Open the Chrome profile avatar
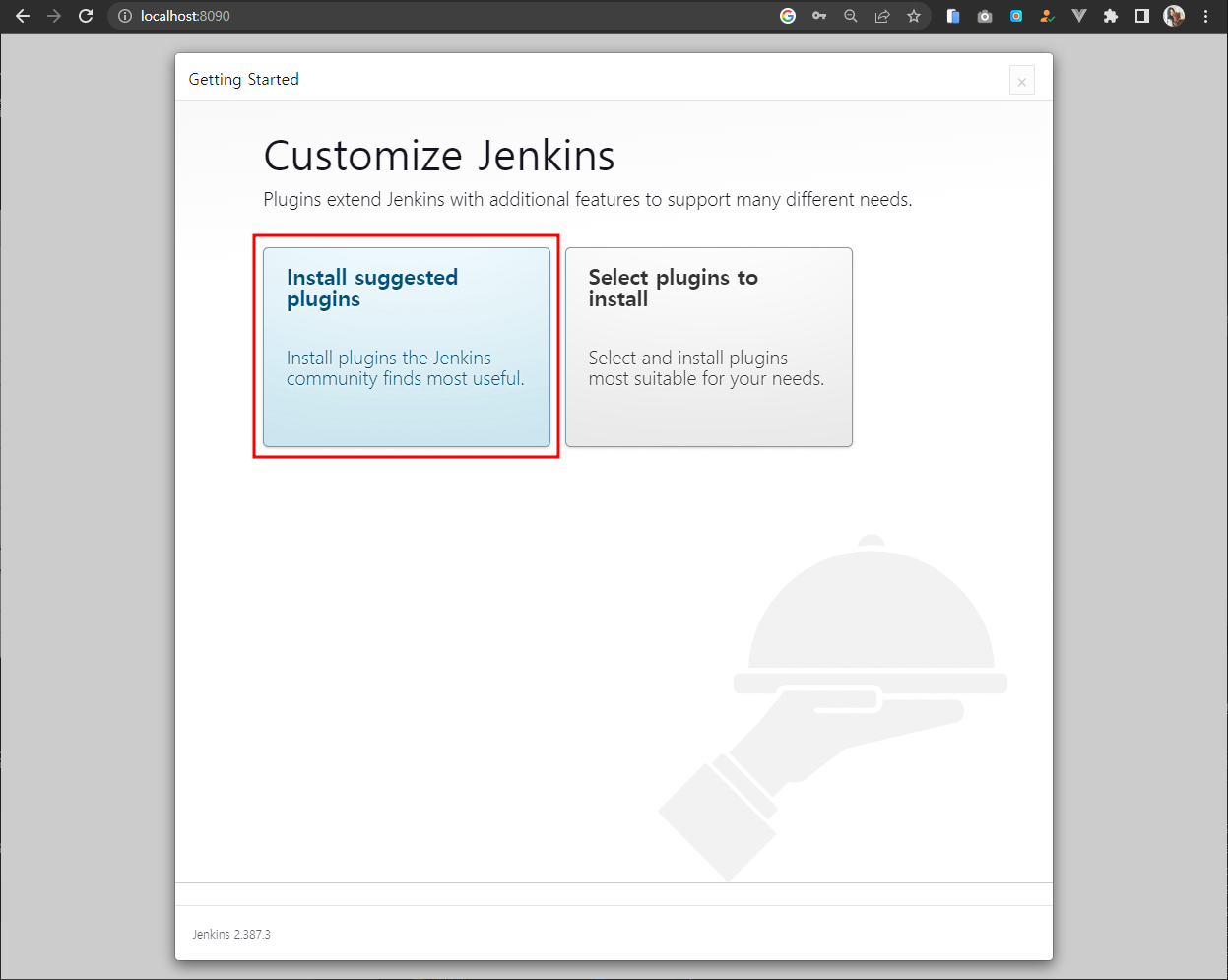The height and width of the screenshot is (980, 1228). click(x=1174, y=16)
